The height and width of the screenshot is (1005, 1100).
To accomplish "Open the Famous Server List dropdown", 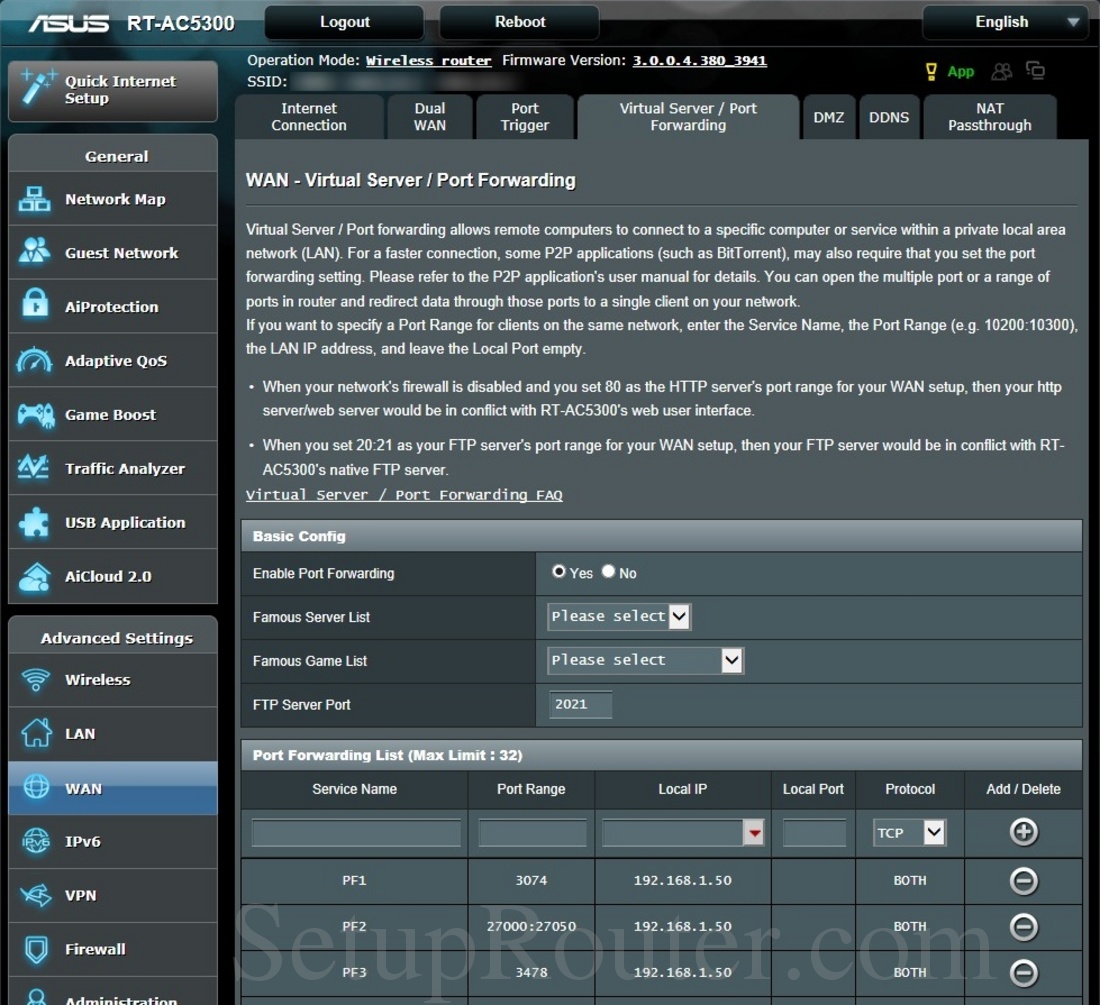I will point(619,616).
